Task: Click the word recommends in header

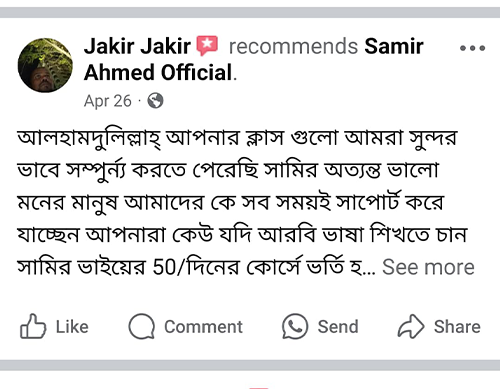Action: pyautogui.click(x=293, y=46)
